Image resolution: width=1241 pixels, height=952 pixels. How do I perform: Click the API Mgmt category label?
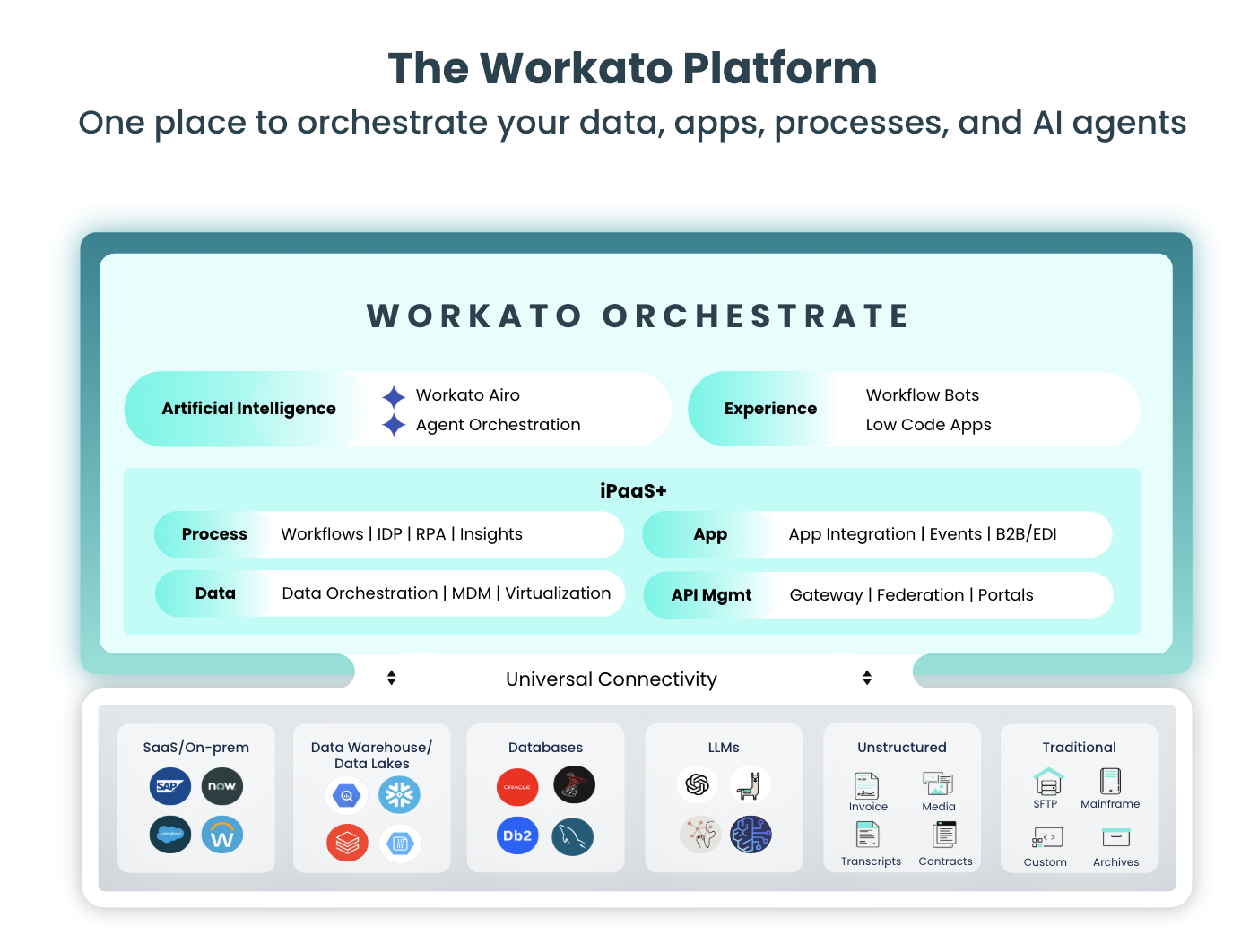pyautogui.click(x=712, y=595)
